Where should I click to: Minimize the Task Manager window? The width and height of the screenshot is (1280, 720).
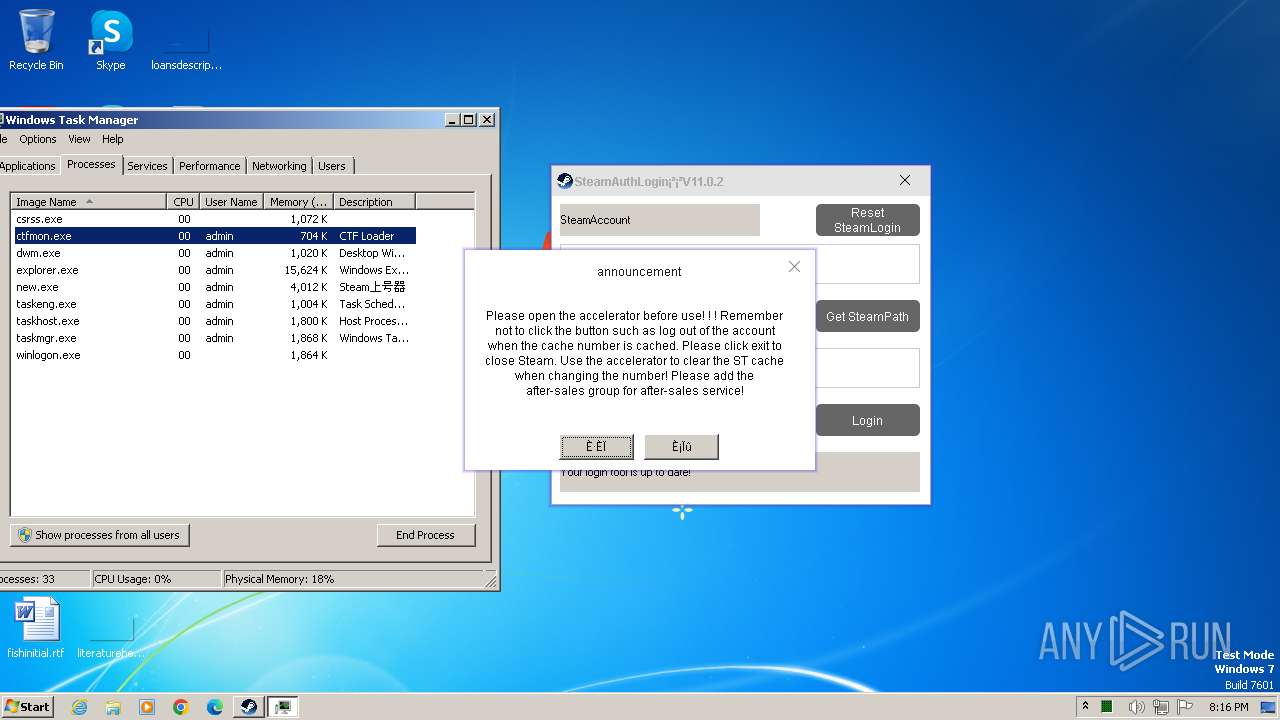coord(452,120)
